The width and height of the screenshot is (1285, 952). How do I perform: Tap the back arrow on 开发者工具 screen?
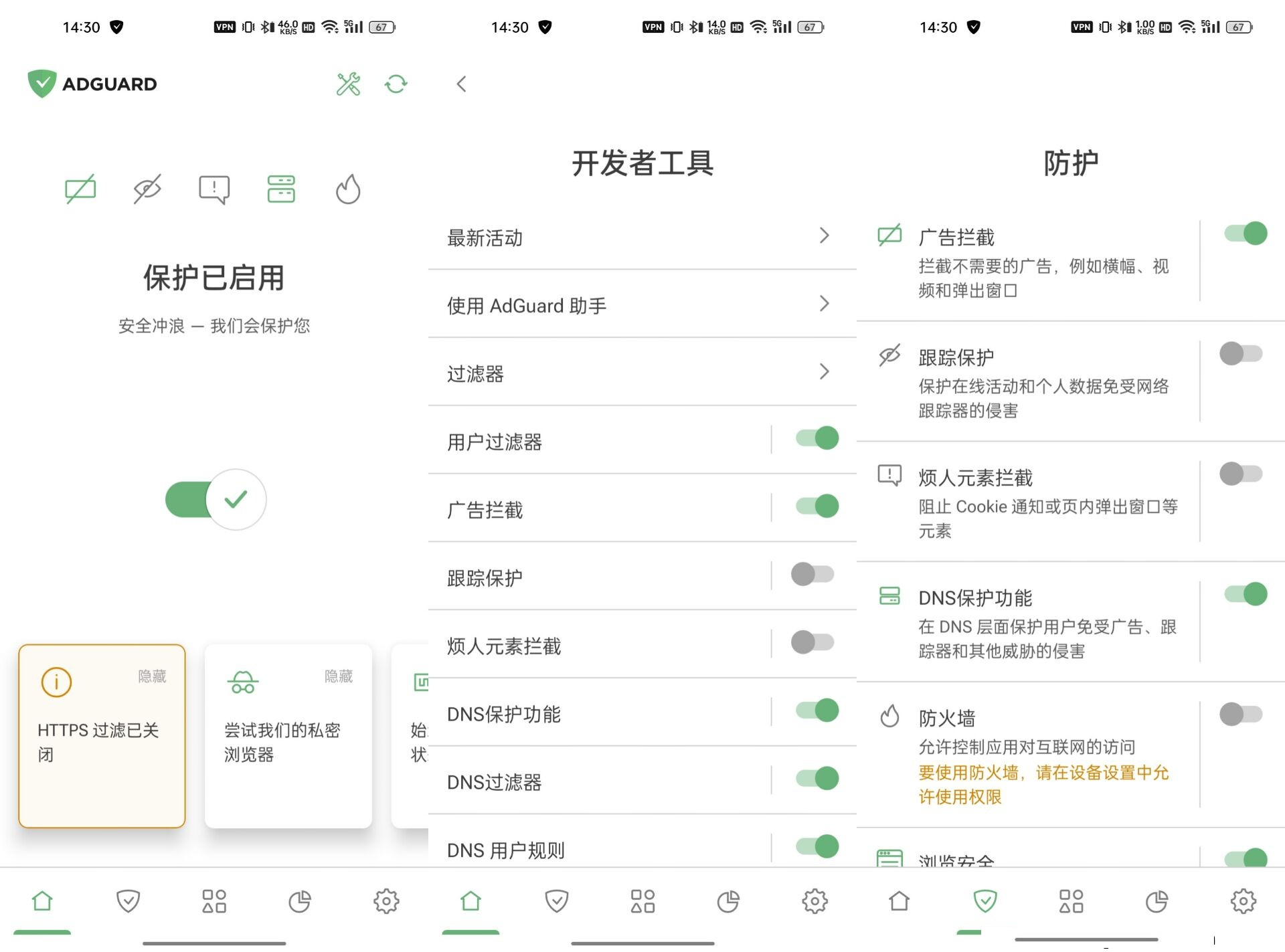(x=461, y=84)
